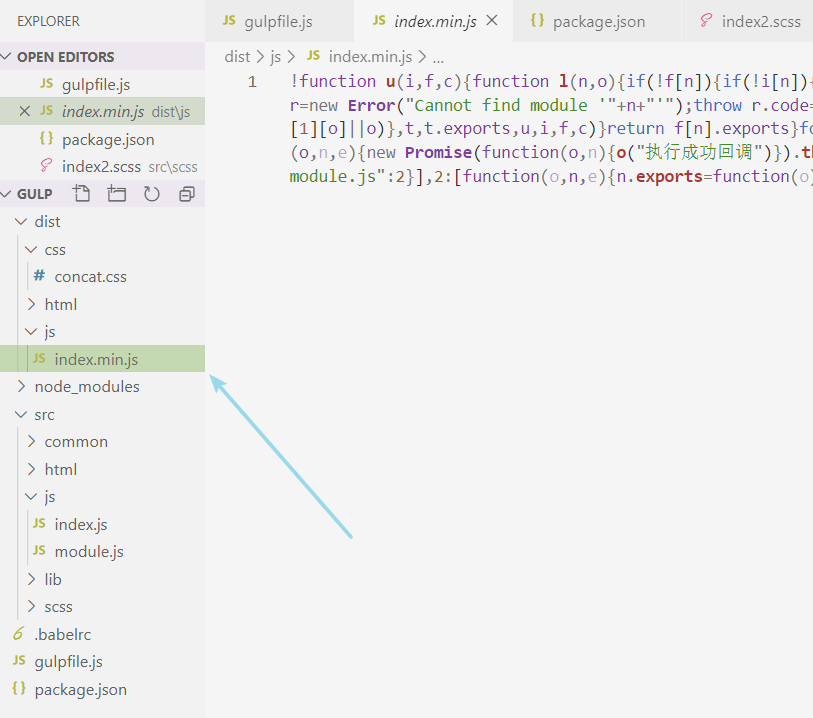Click the New Folder icon in GULP header
The image size is (813, 718).
pos(117,194)
